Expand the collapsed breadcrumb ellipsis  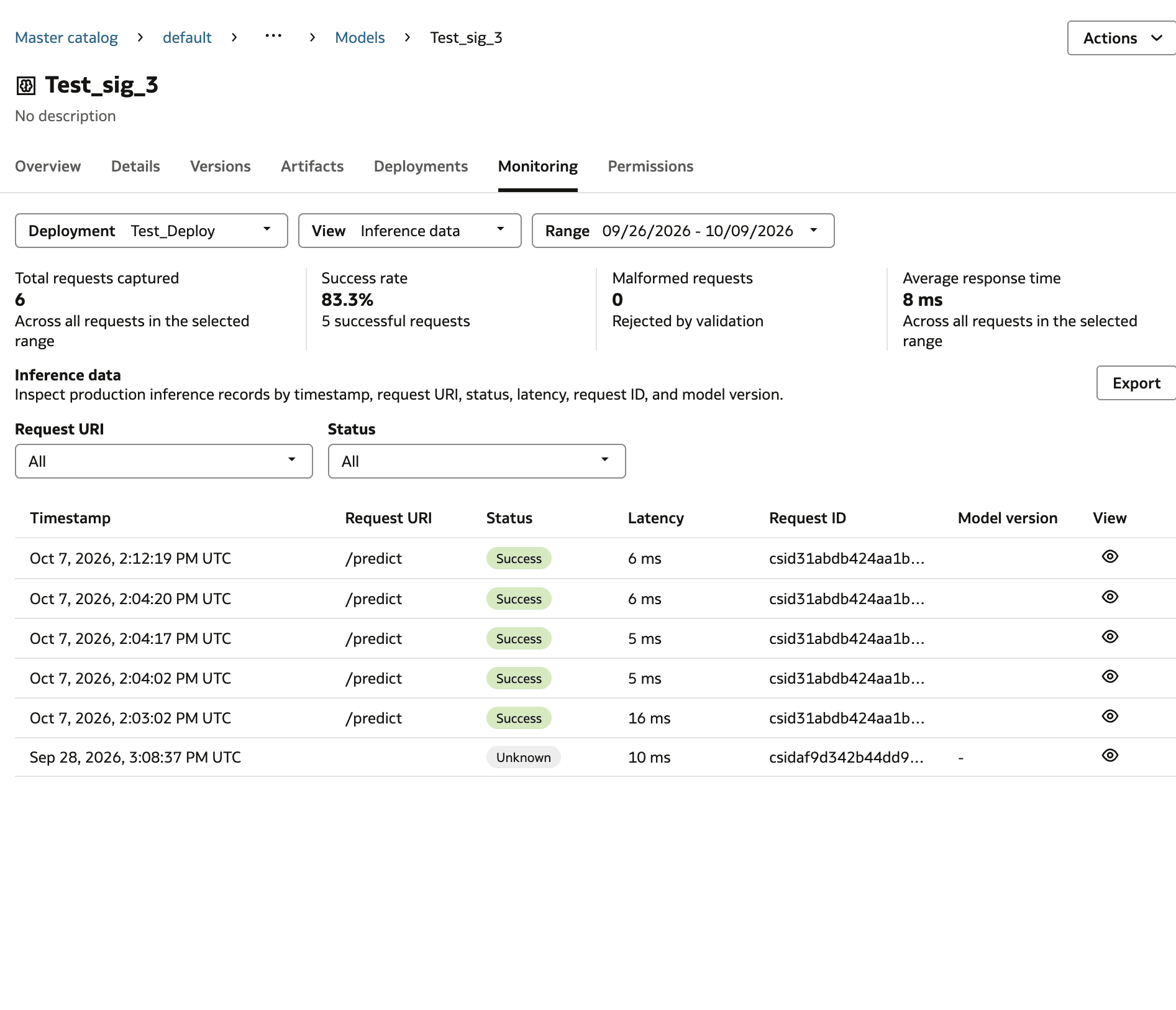[273, 37]
